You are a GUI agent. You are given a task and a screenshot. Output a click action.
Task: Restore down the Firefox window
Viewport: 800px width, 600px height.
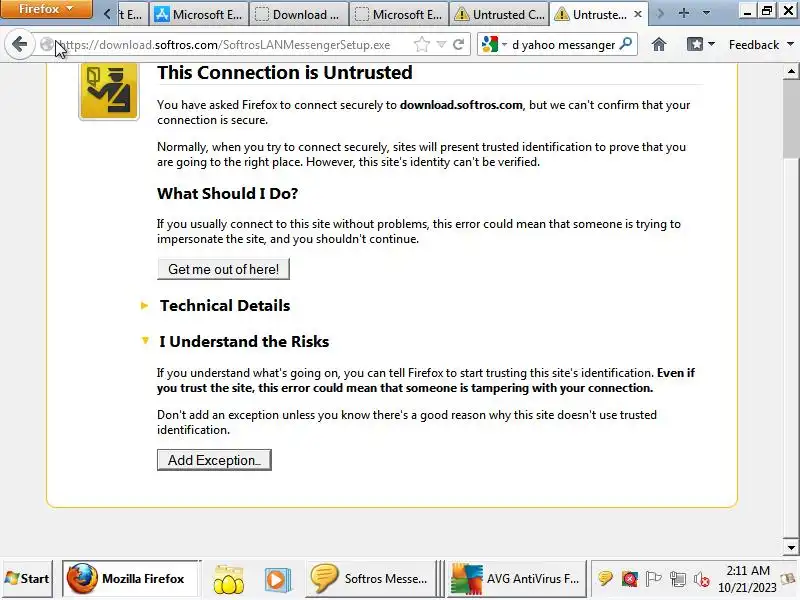767,11
